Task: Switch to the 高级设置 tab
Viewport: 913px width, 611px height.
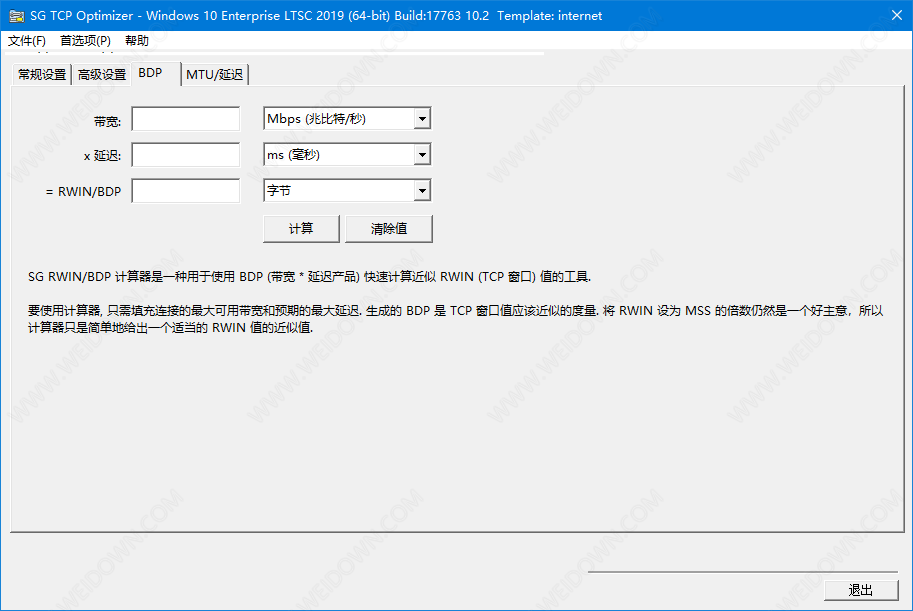Action: (x=102, y=75)
